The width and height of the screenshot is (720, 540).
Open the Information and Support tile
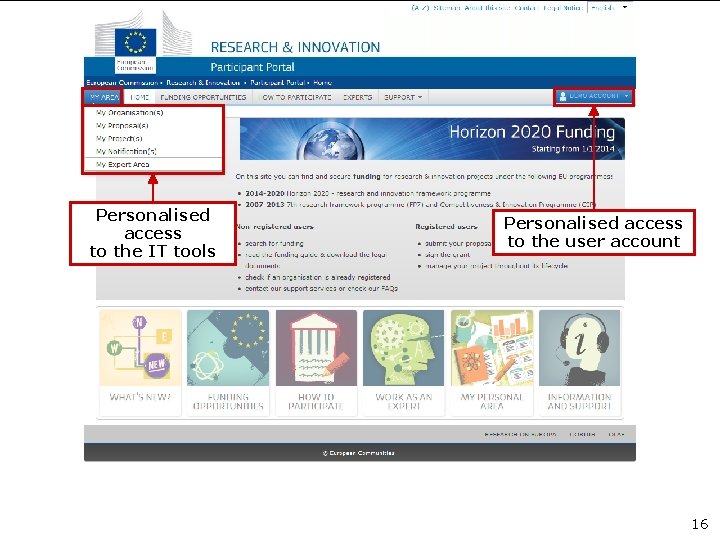[x=579, y=363]
